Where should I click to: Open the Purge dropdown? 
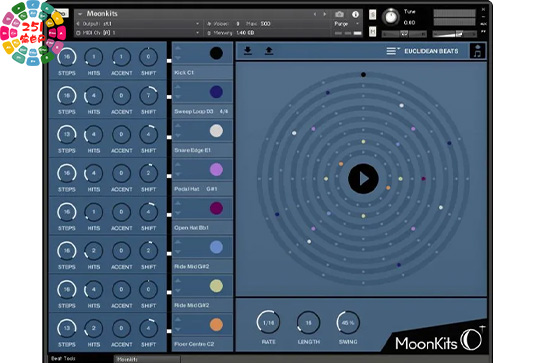point(346,24)
